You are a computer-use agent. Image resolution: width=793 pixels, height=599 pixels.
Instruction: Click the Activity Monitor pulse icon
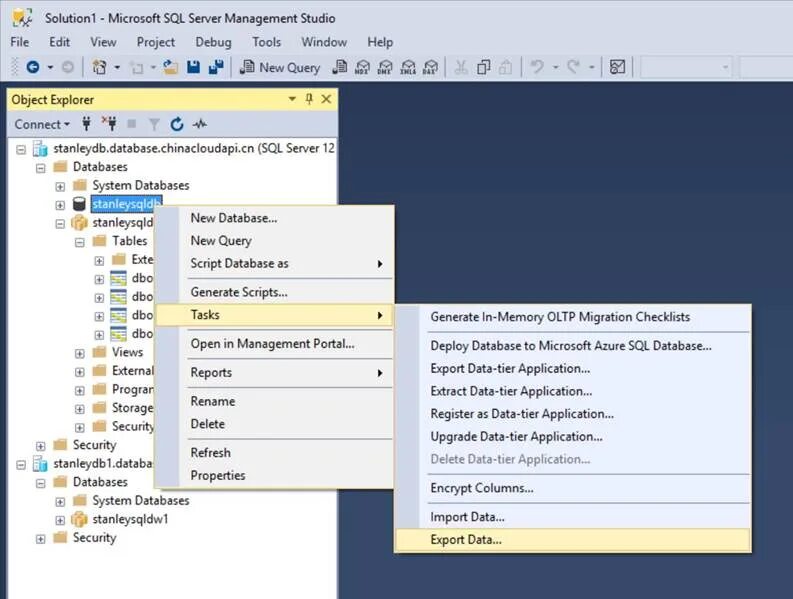200,124
